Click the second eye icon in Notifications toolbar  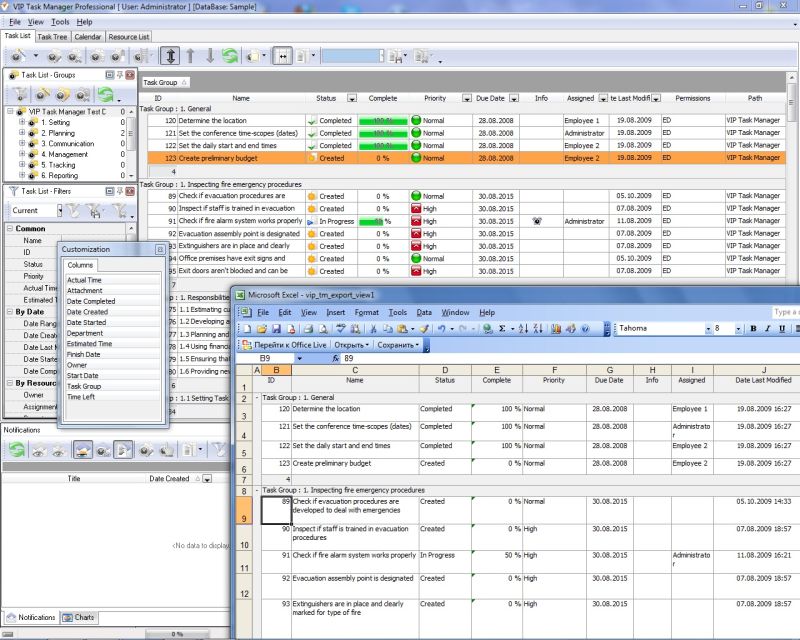59,451
